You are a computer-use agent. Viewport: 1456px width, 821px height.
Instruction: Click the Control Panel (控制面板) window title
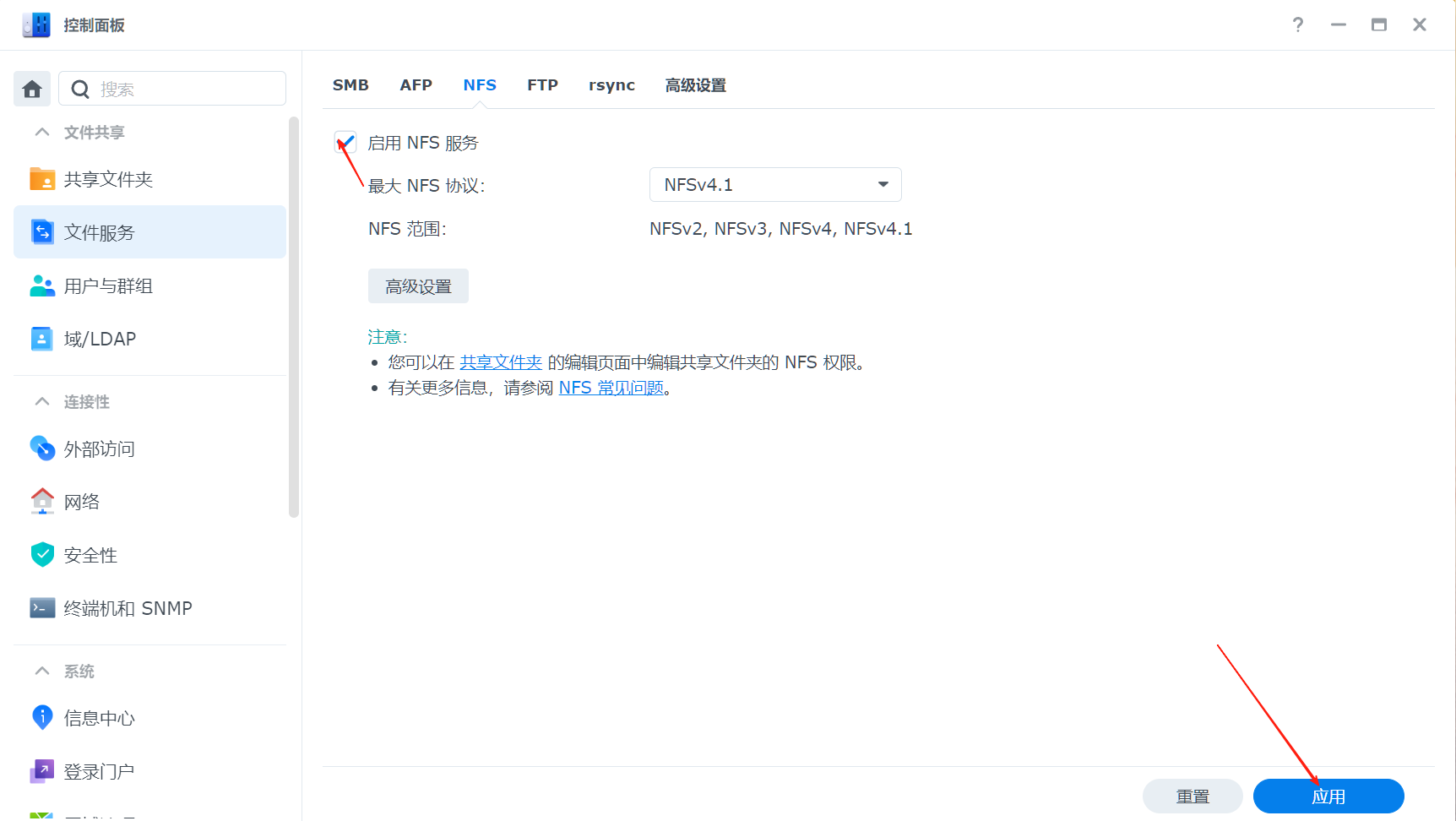pos(94,25)
